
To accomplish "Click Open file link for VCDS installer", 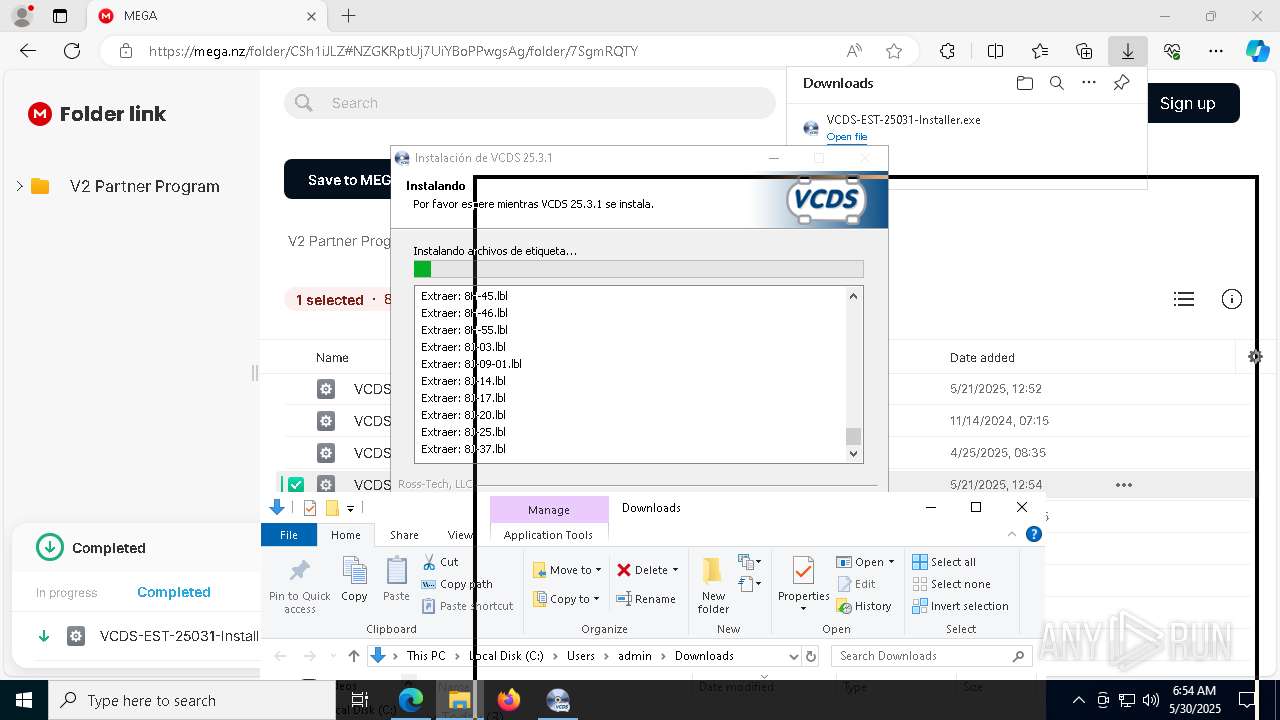I will 847,137.
